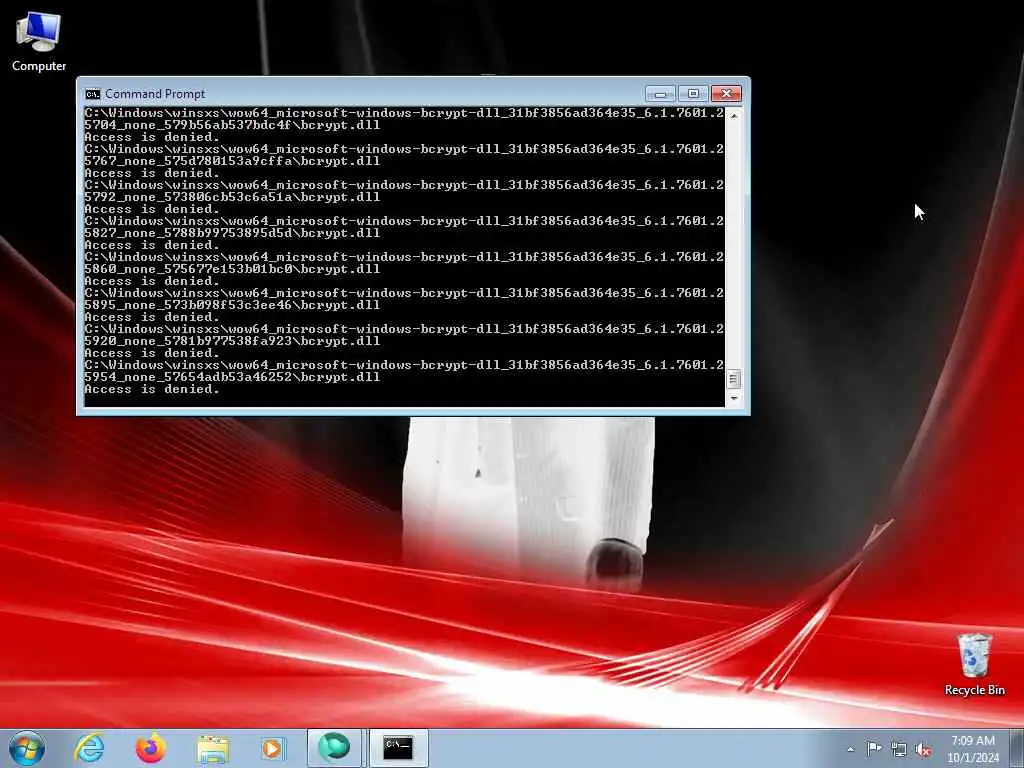
Task: Minimize the Command Prompt window
Action: point(660,94)
